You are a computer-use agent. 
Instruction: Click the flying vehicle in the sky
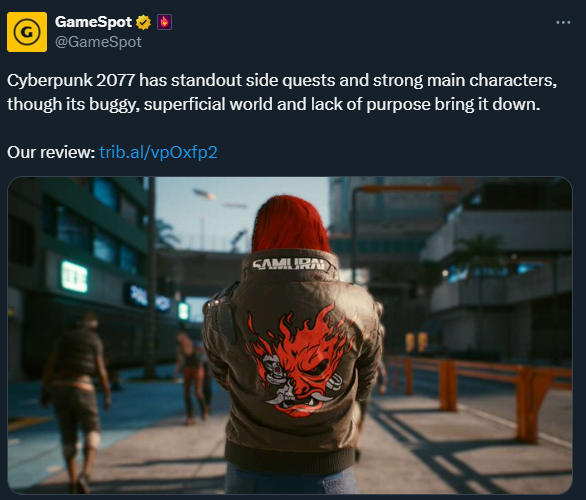pyautogui.click(x=204, y=194)
